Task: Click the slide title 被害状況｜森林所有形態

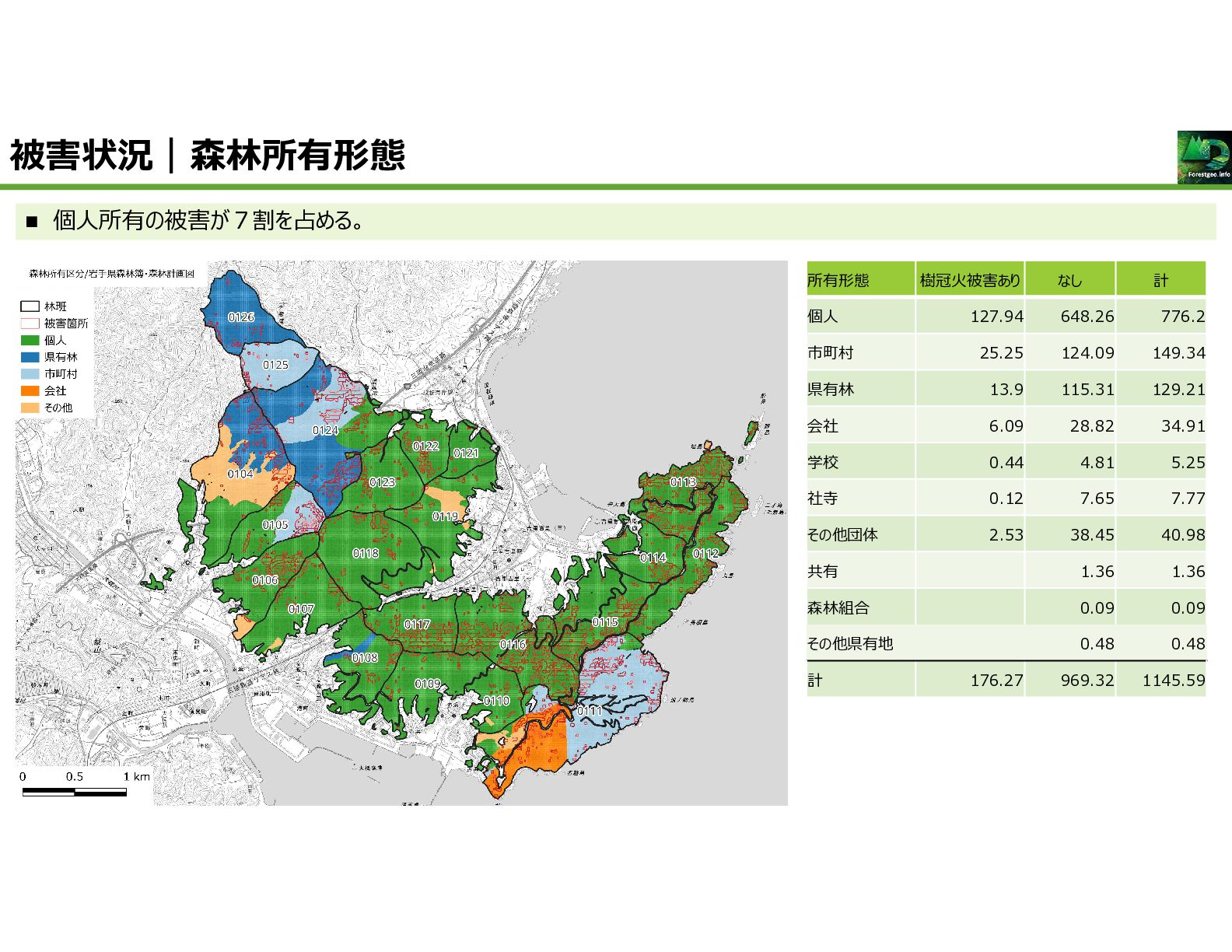Action: coord(208,155)
